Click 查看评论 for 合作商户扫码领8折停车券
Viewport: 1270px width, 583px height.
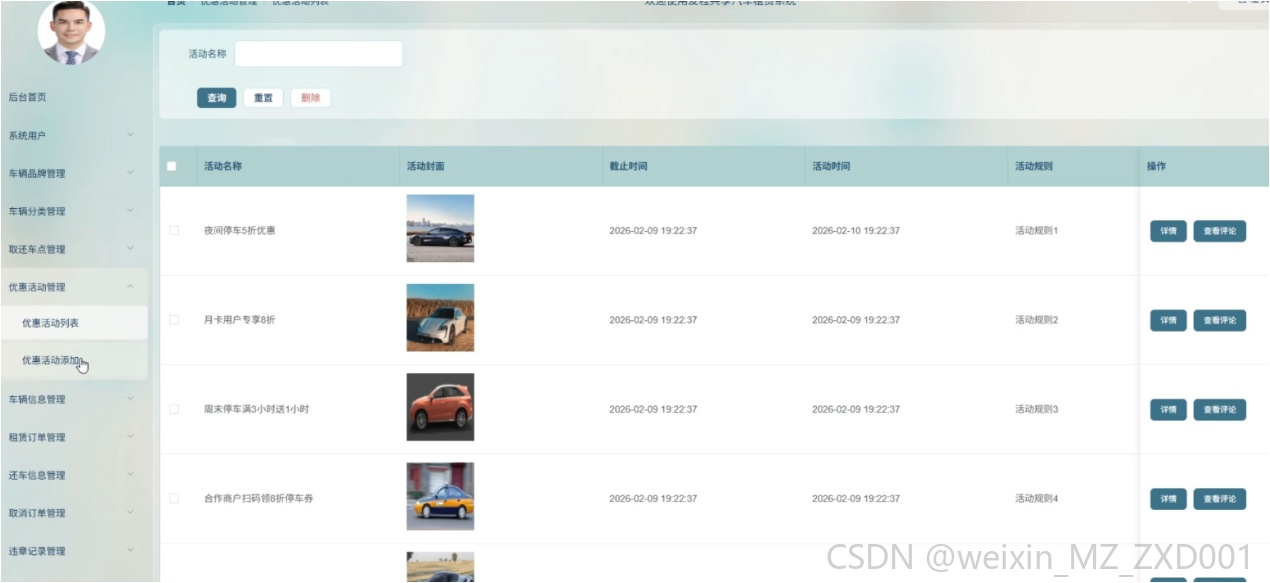click(1219, 498)
